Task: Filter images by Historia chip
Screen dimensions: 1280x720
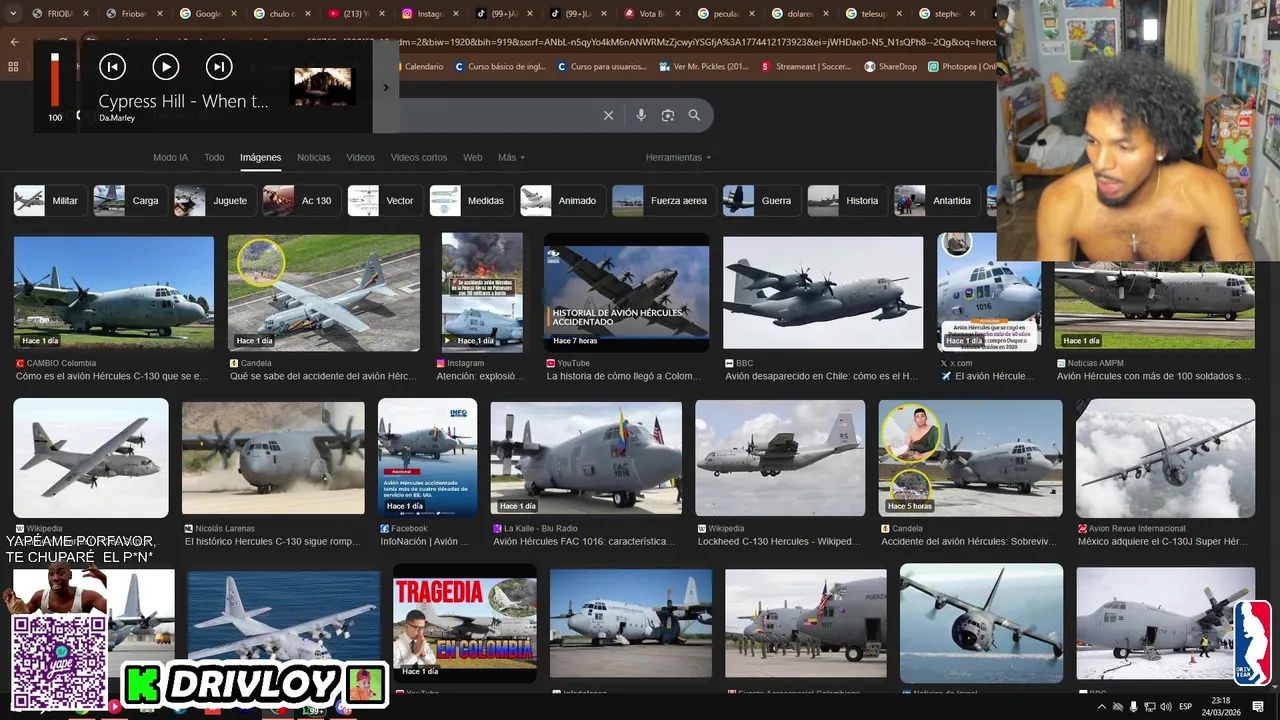Action: tap(846, 201)
